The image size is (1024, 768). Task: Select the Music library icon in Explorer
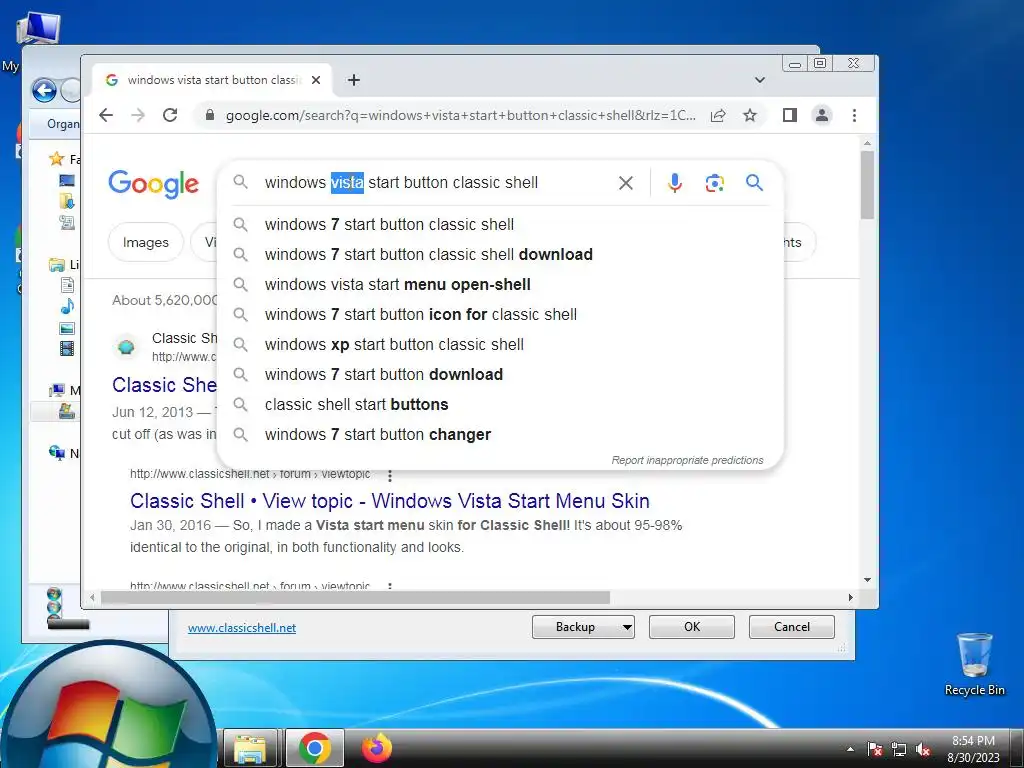[x=67, y=306]
